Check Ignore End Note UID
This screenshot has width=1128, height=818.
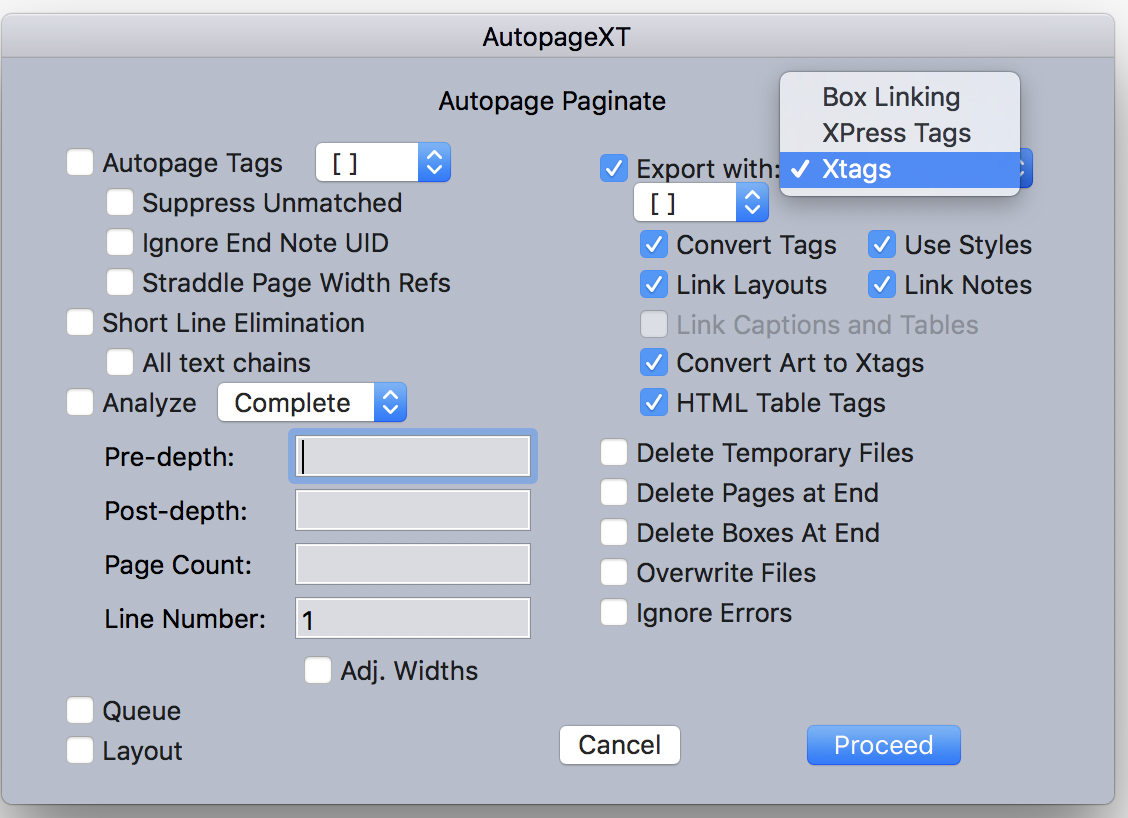[120, 243]
